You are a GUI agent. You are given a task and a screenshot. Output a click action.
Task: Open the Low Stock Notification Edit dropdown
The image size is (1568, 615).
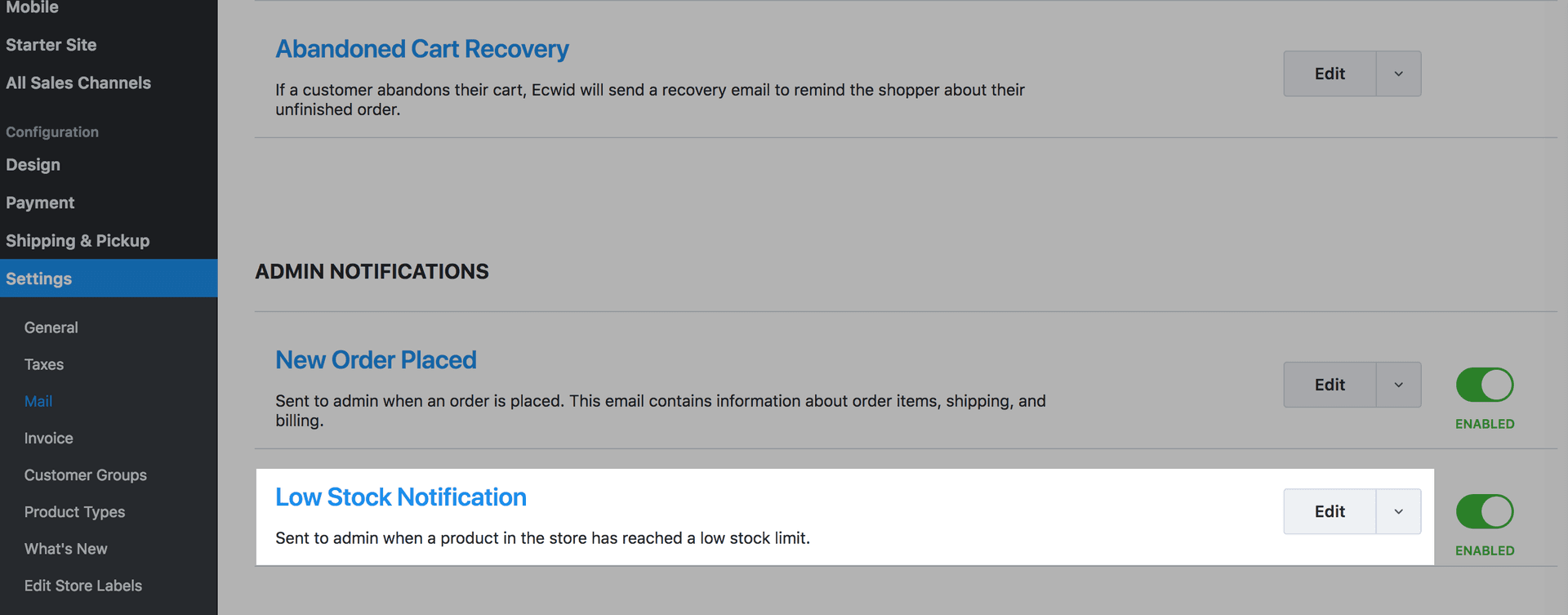(x=1398, y=512)
